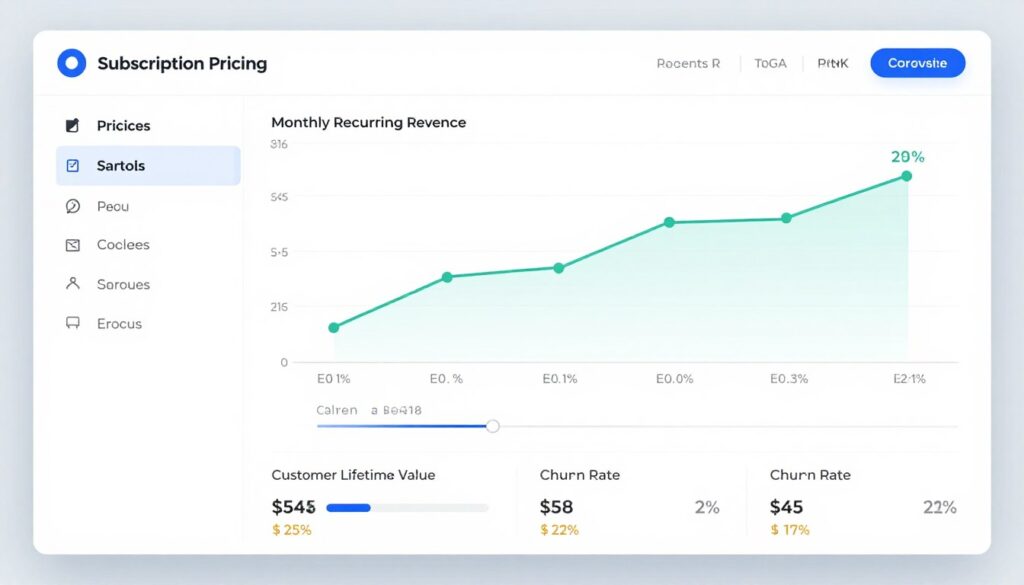Click the gray 22% value

[x=940, y=507]
